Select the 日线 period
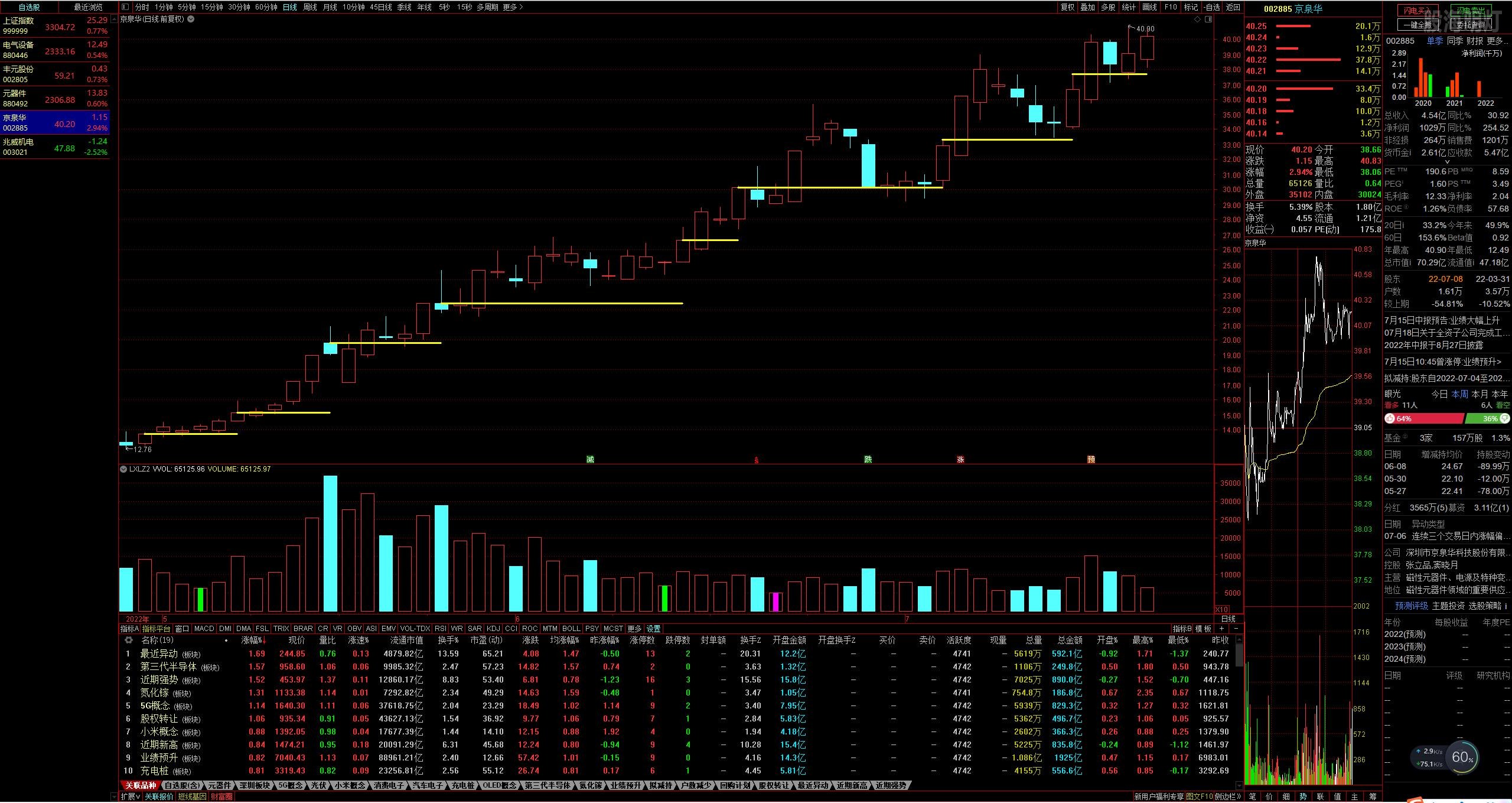This screenshot has width=1512, height=803. 290,7
